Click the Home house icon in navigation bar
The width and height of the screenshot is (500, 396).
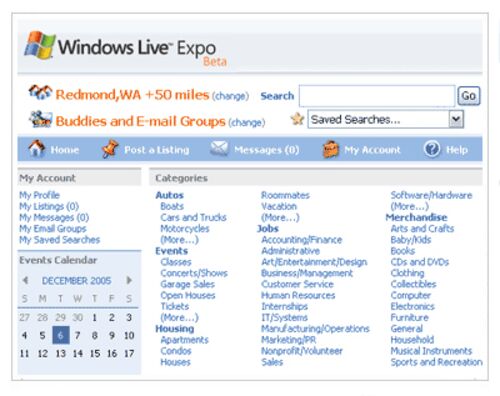37,149
